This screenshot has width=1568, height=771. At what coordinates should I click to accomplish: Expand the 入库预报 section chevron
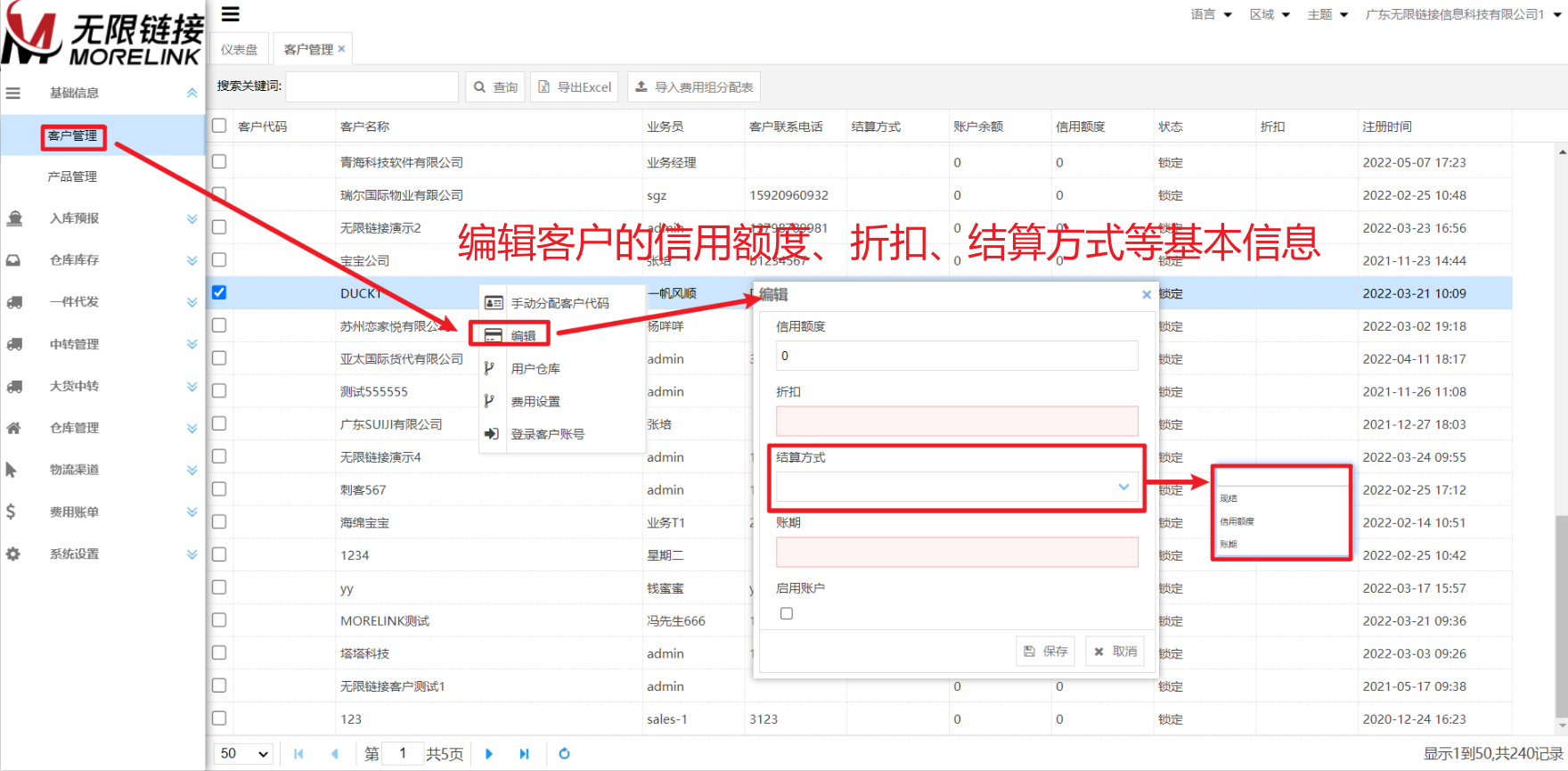[192, 218]
